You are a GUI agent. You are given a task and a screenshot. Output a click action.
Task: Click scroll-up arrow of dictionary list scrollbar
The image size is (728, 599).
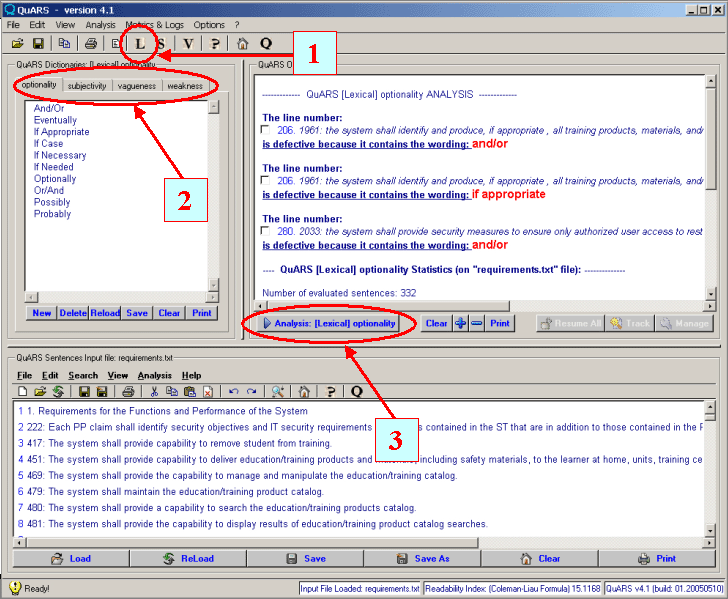(x=214, y=107)
